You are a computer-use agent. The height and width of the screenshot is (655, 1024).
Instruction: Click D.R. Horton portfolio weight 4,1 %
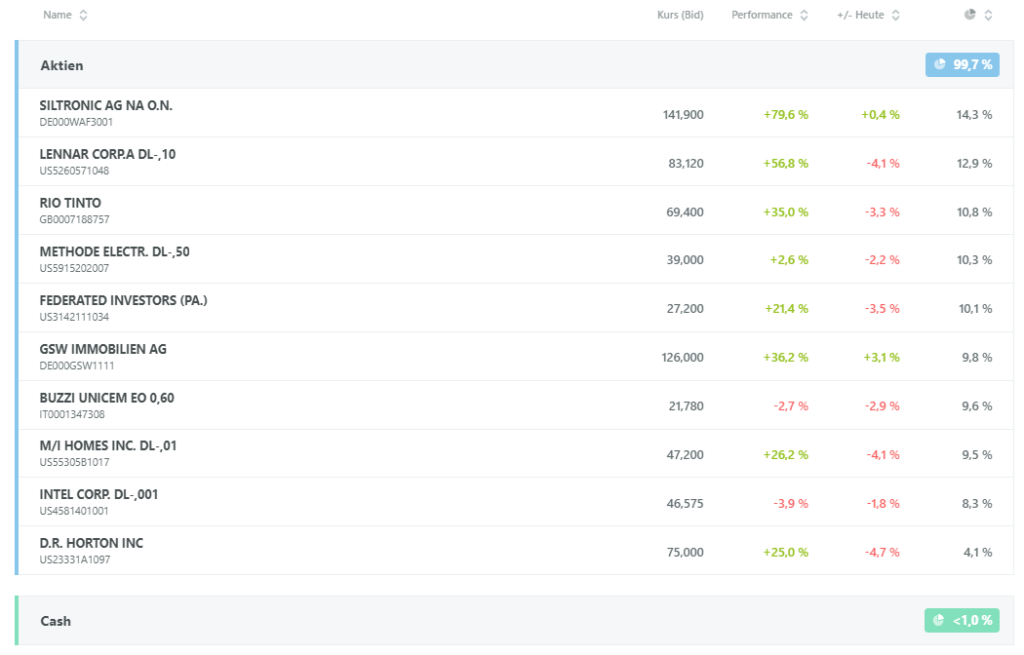coord(978,552)
